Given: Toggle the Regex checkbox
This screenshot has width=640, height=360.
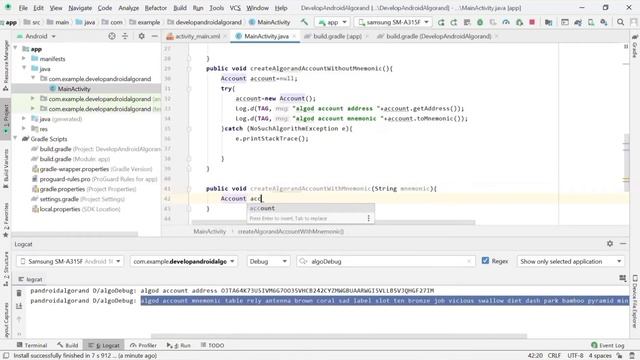Looking at the screenshot, I should tap(485, 261).
